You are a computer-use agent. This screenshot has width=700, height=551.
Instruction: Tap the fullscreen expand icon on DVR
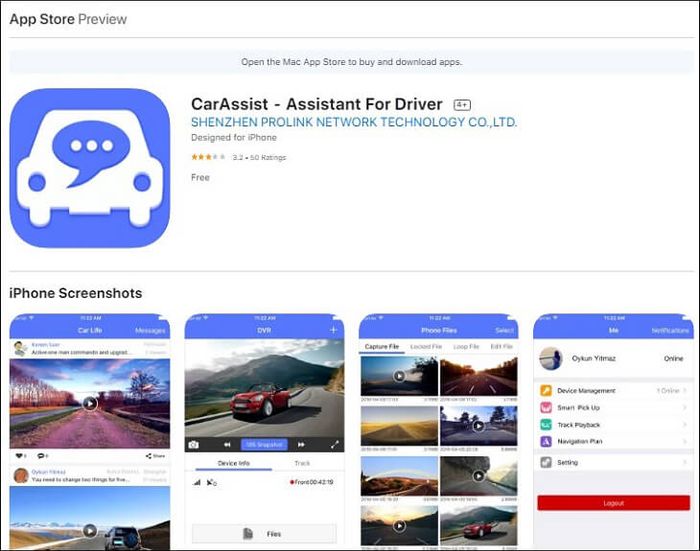(x=335, y=444)
